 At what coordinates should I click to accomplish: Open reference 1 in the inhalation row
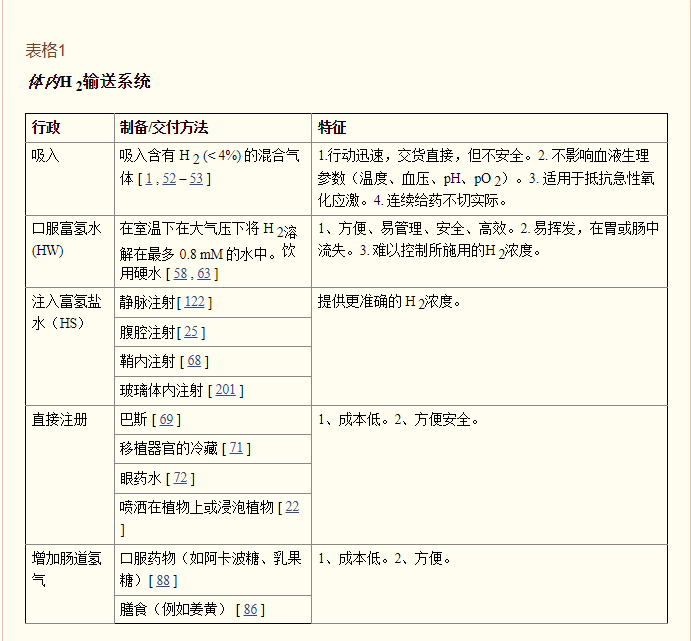click(x=149, y=179)
